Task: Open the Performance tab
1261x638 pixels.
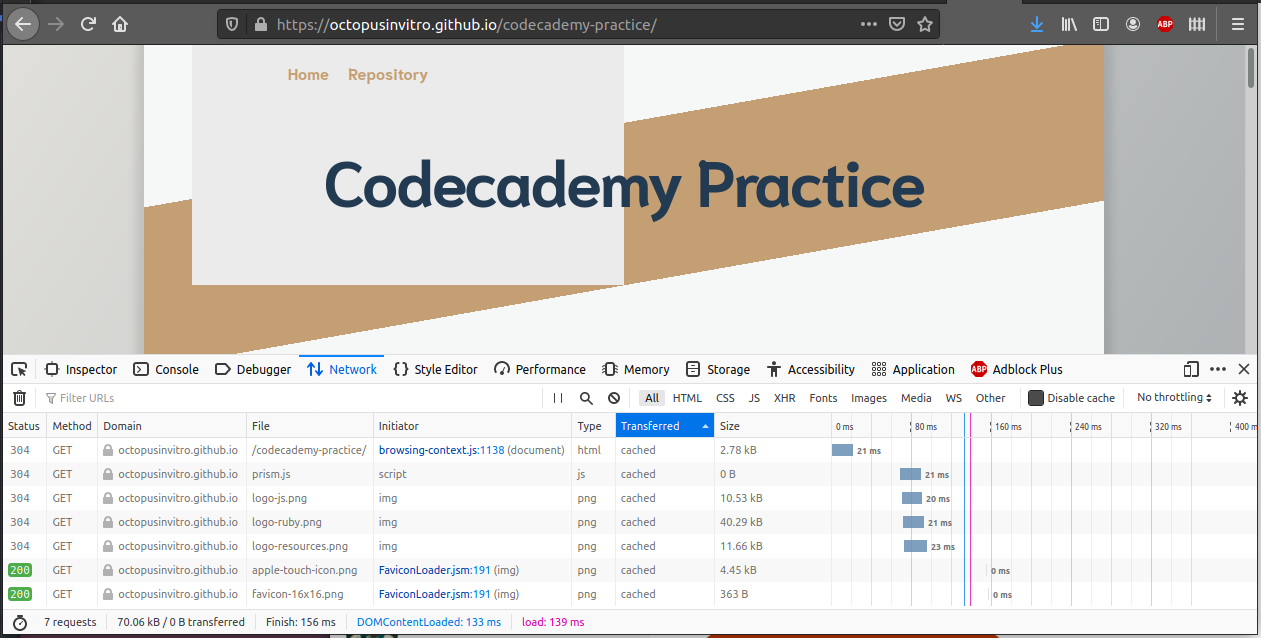Action: [540, 369]
